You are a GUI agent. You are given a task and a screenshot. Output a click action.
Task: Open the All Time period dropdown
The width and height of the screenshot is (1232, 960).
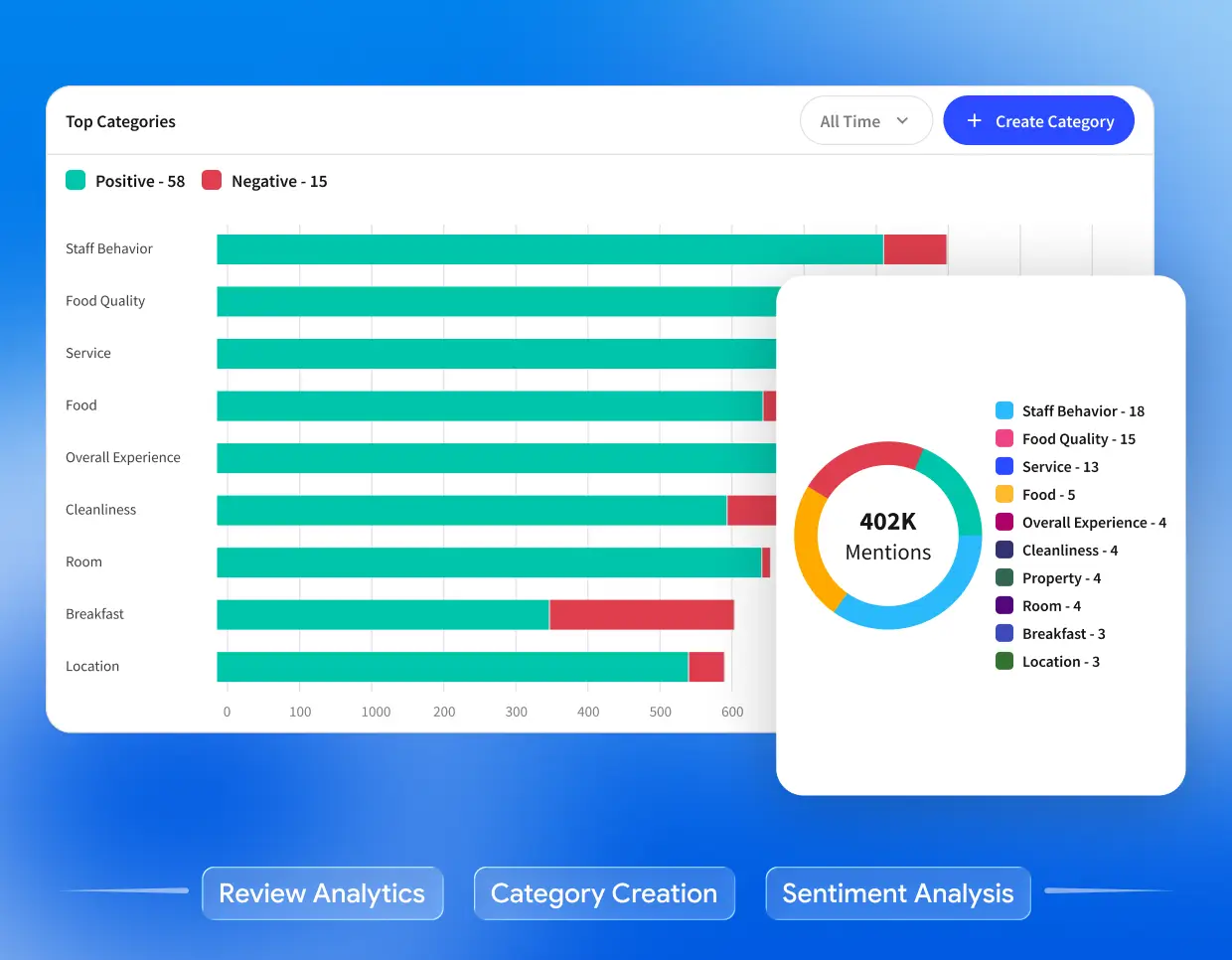[865, 121]
